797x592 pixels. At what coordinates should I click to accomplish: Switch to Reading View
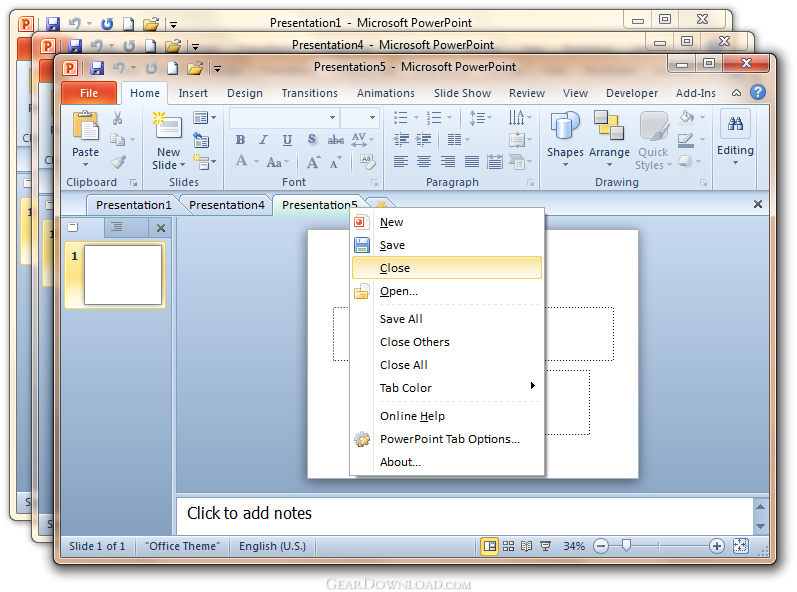pyautogui.click(x=527, y=546)
